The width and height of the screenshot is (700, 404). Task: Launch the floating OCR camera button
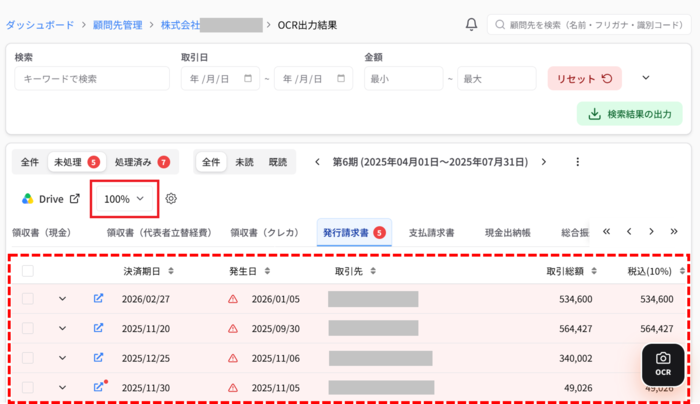[663, 365]
